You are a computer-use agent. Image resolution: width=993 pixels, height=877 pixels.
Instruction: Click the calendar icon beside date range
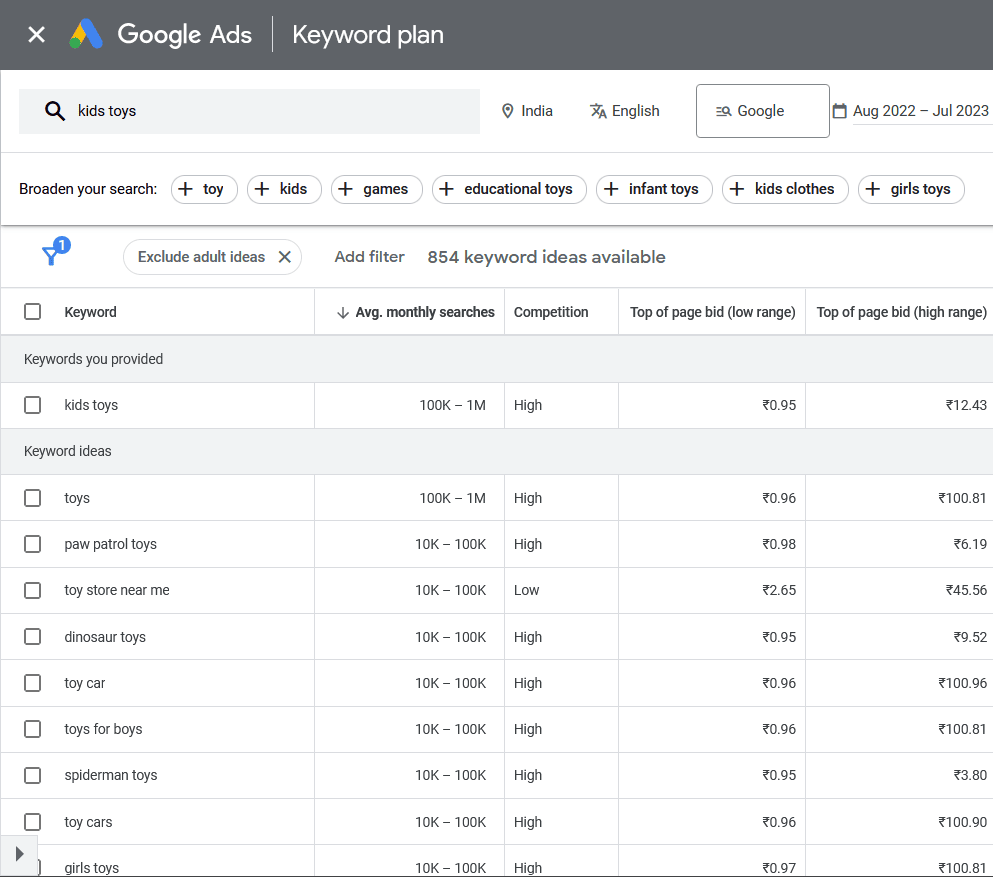point(840,111)
